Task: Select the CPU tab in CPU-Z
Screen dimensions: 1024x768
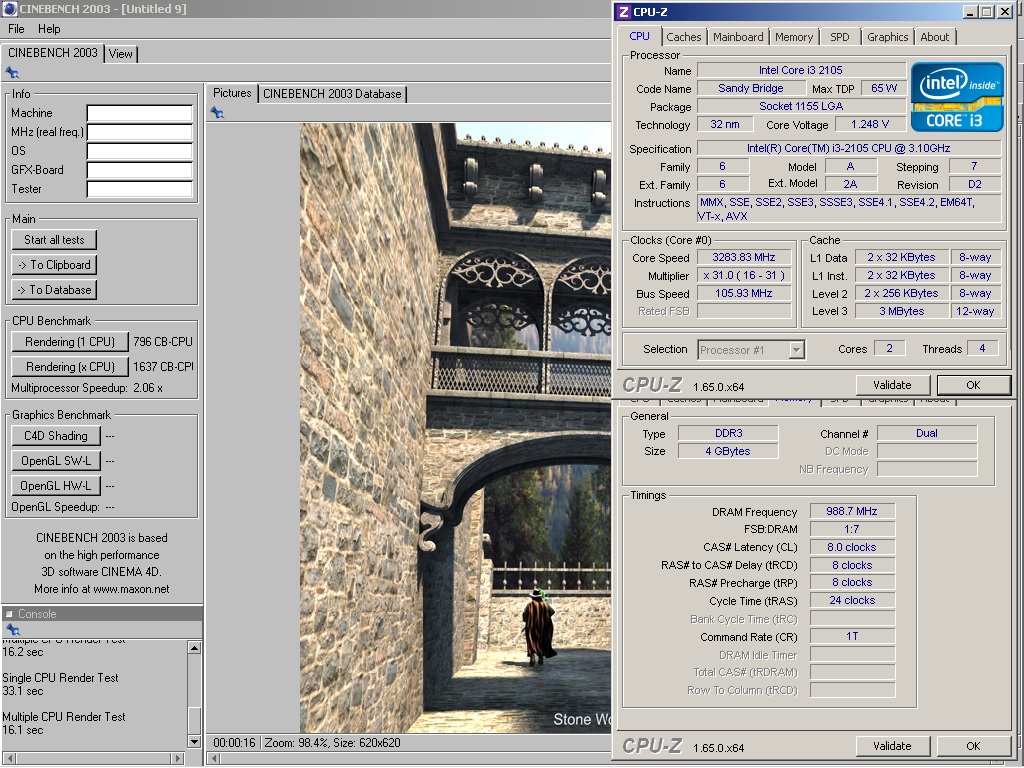Action: tap(639, 37)
